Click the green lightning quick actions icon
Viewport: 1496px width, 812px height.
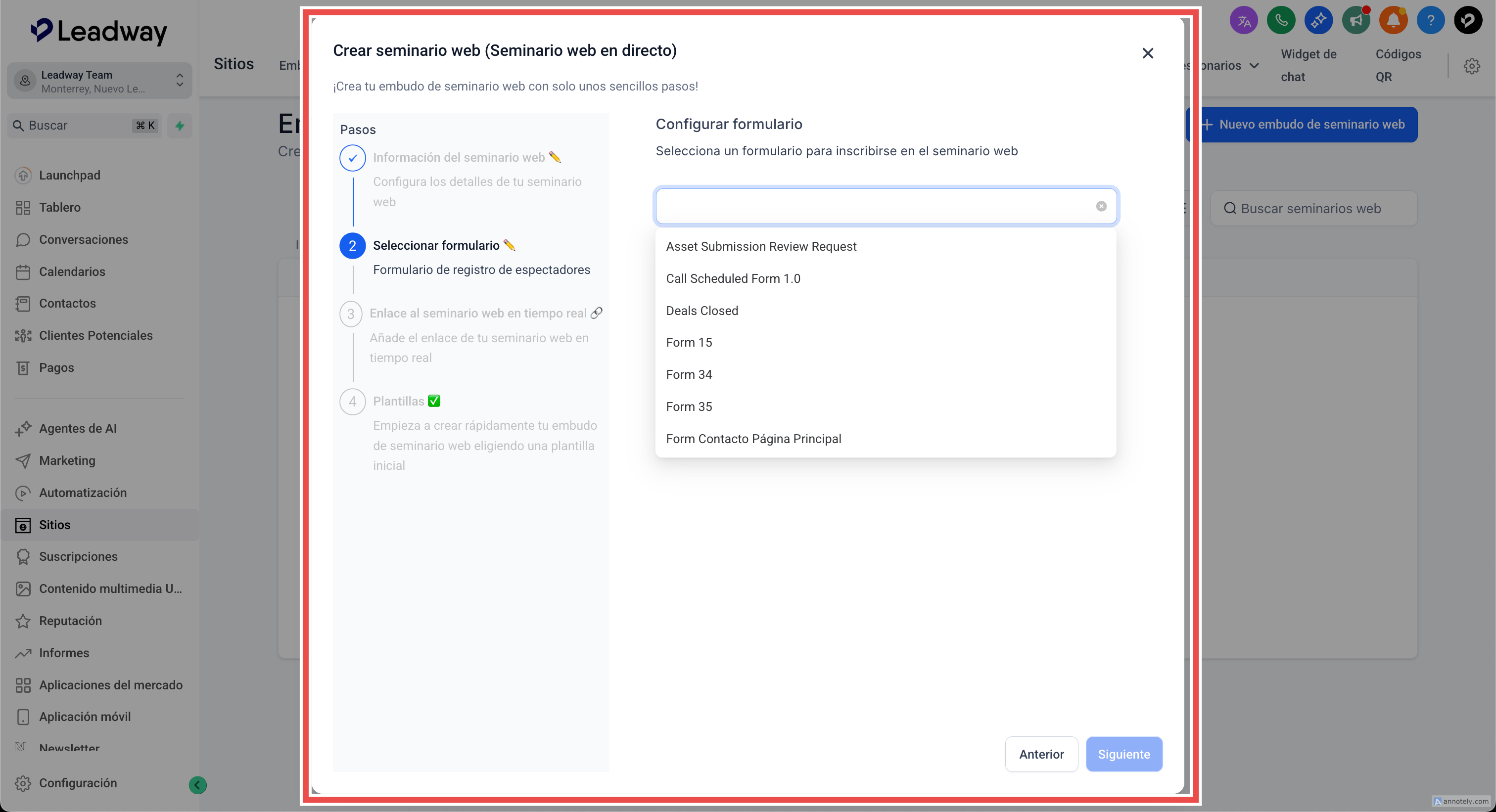click(180, 126)
